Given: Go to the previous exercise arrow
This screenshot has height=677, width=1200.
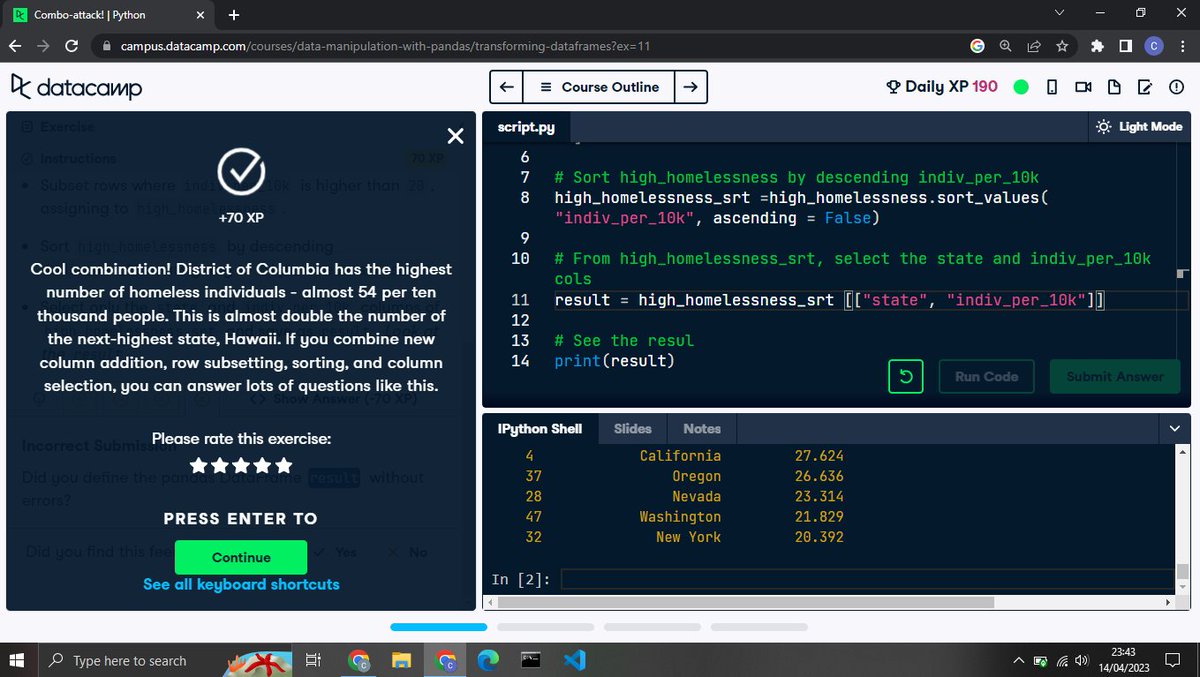Looking at the screenshot, I should pos(507,87).
